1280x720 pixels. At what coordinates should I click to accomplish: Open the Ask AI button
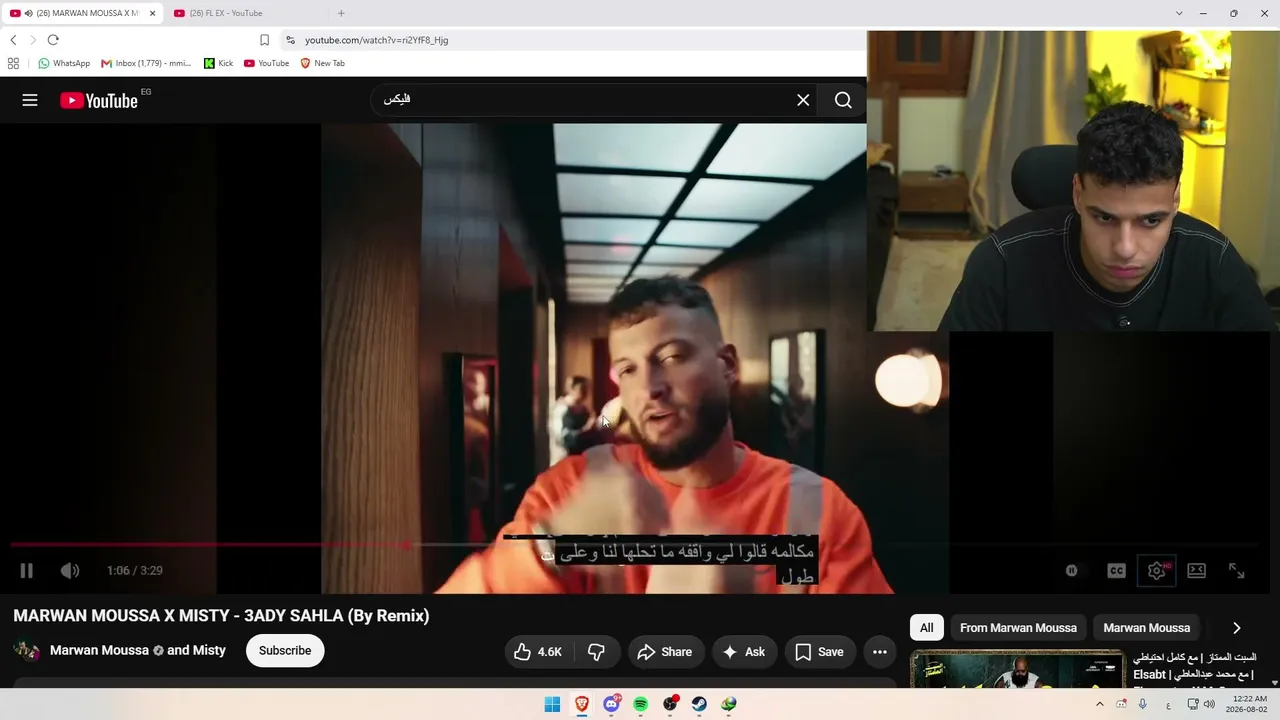[x=744, y=652]
